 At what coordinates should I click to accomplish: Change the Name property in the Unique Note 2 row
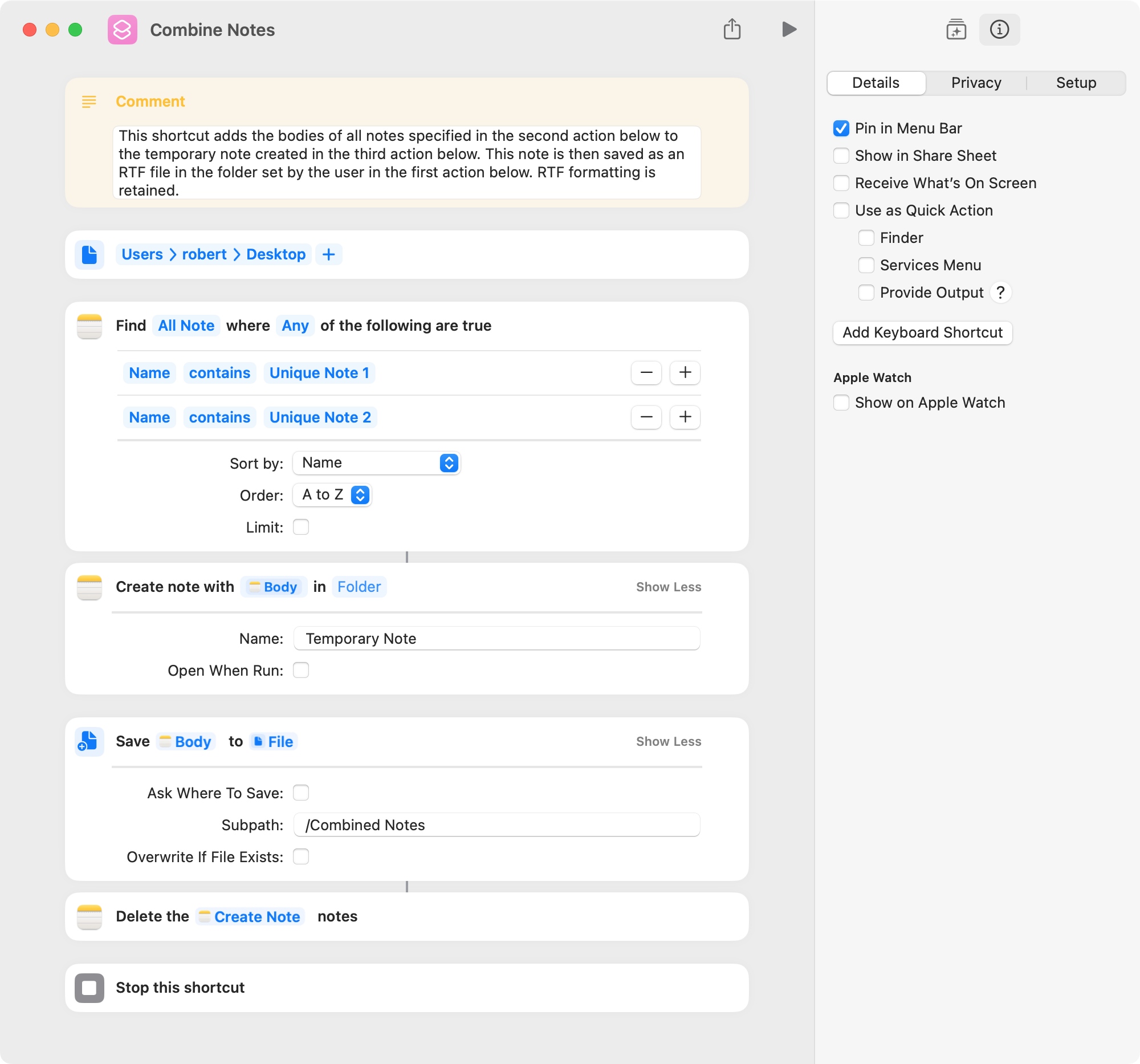149,417
